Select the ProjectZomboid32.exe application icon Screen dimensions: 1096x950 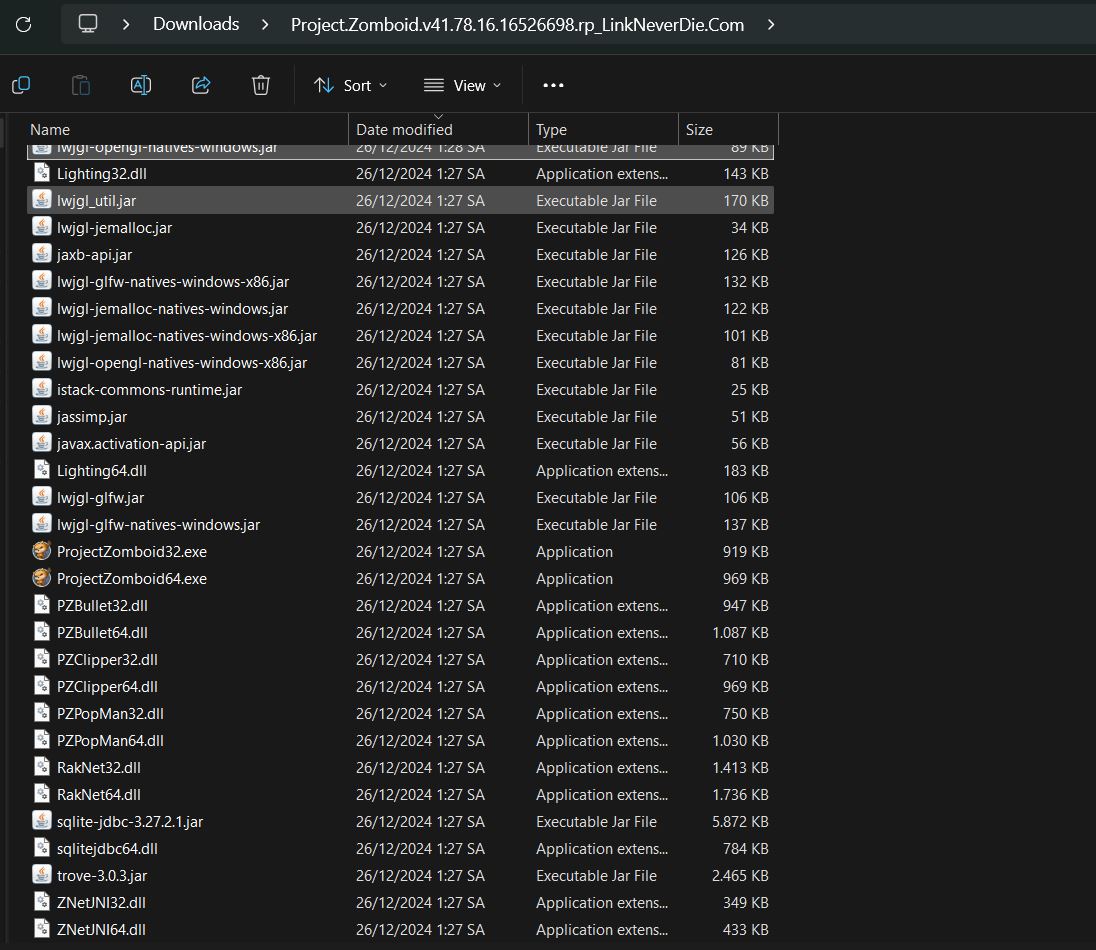tap(41, 551)
